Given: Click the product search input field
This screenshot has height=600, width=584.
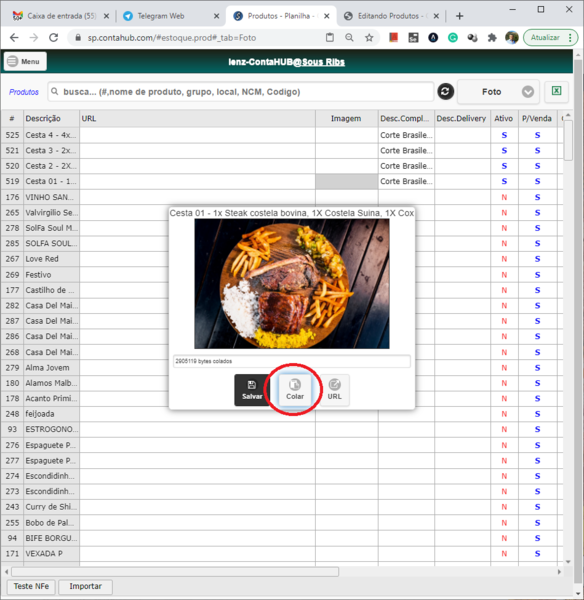Looking at the screenshot, I should coord(240,92).
